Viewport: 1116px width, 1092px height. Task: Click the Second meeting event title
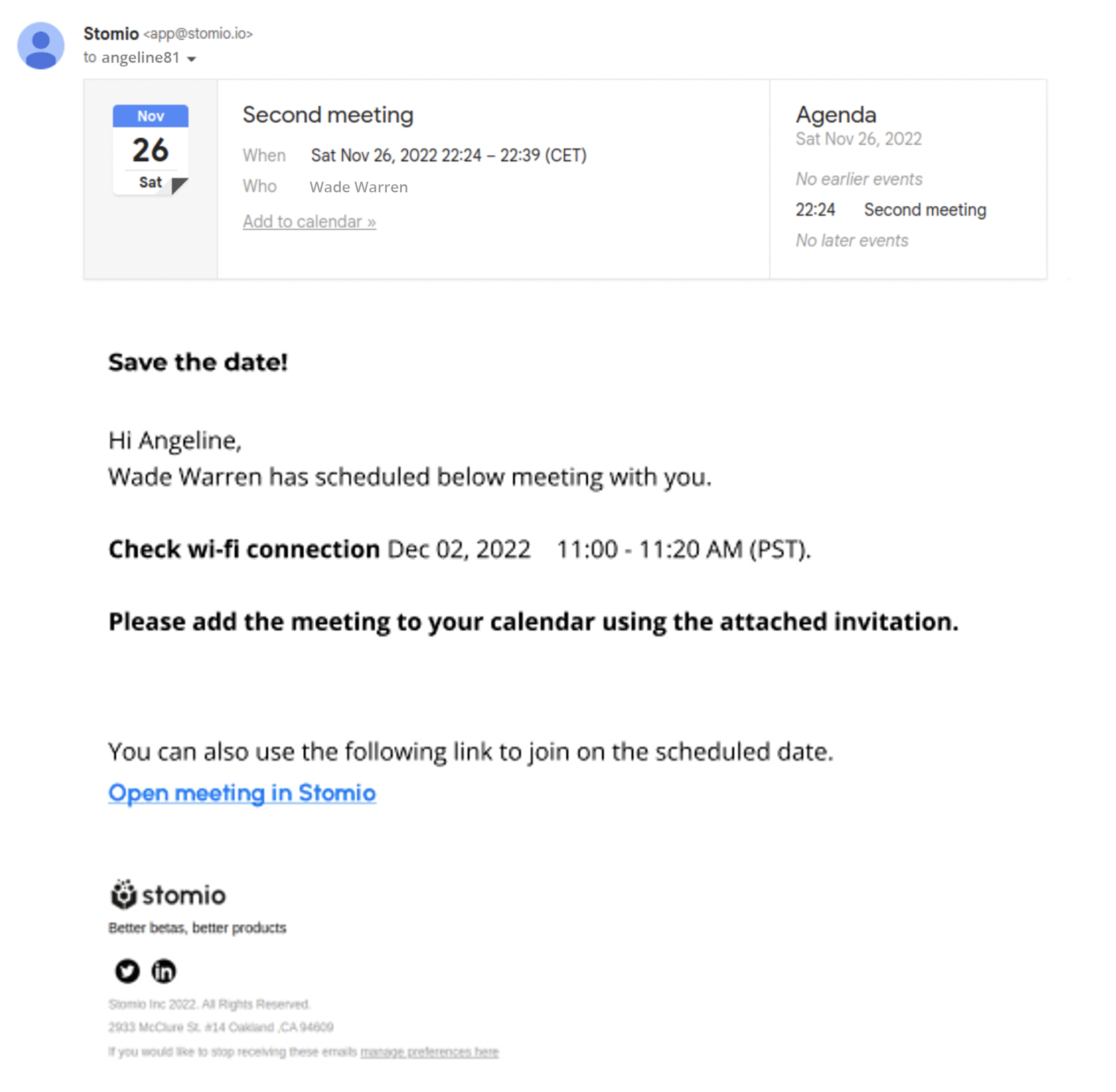(x=327, y=115)
